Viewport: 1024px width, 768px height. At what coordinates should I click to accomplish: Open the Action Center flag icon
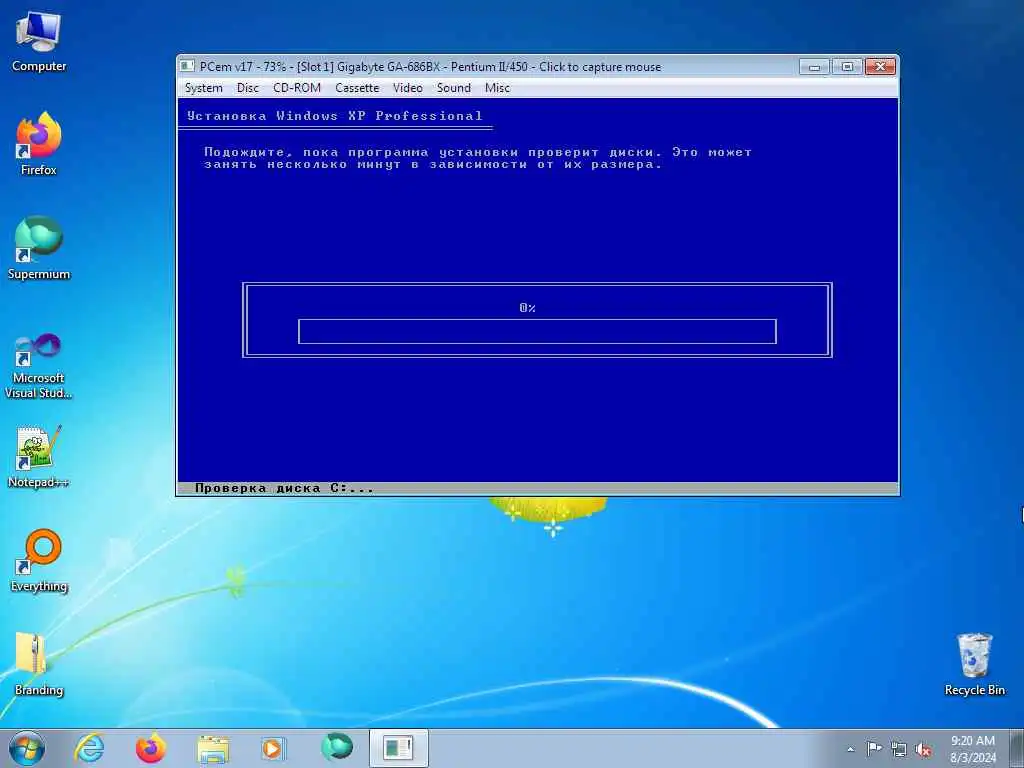click(874, 749)
